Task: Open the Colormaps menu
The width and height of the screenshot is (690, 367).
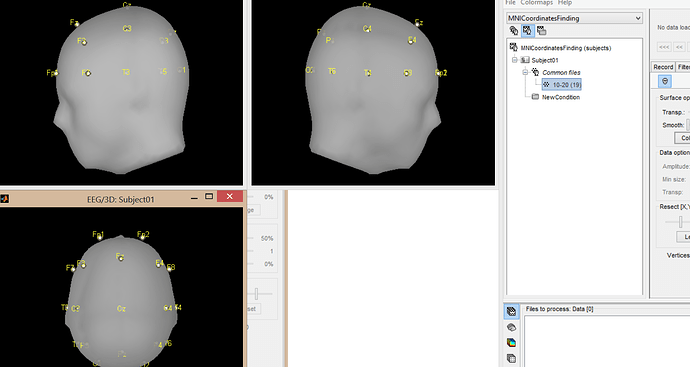Action: [536, 3]
